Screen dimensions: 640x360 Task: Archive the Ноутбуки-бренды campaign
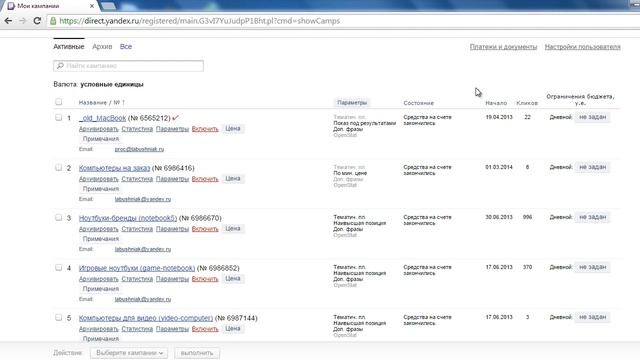[98, 229]
